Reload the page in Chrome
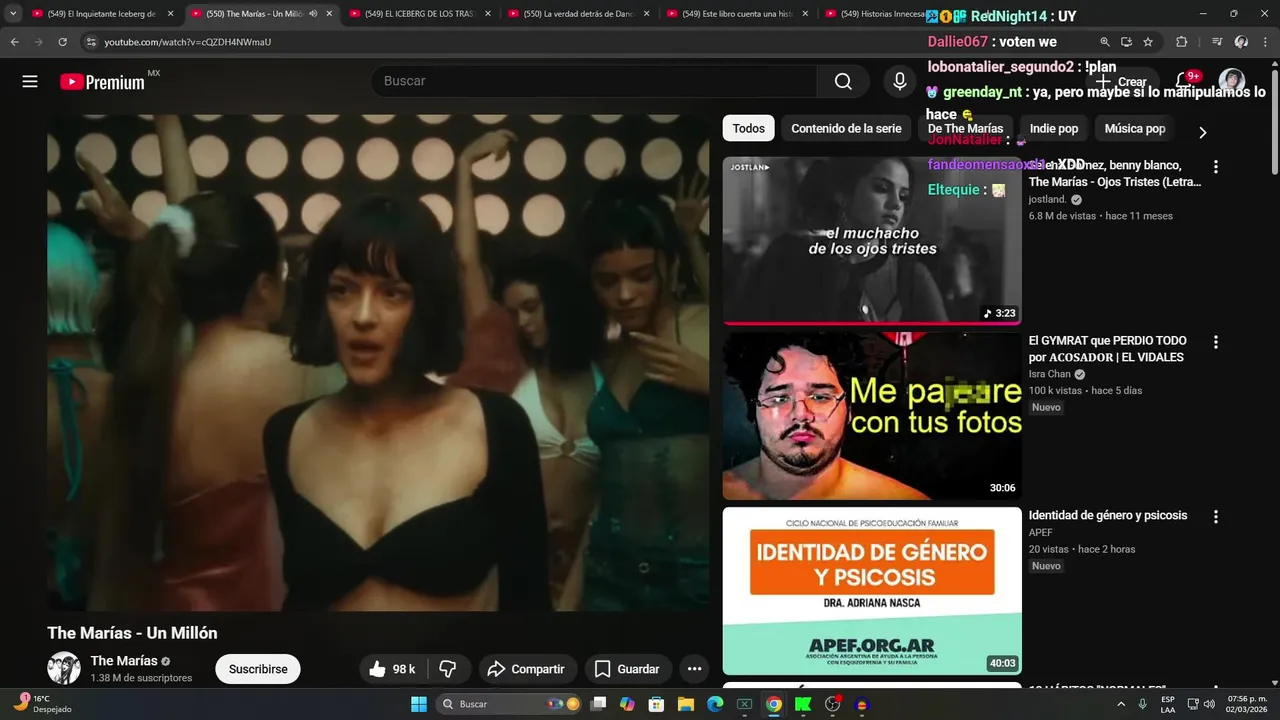This screenshot has height=720, width=1280. click(x=62, y=42)
